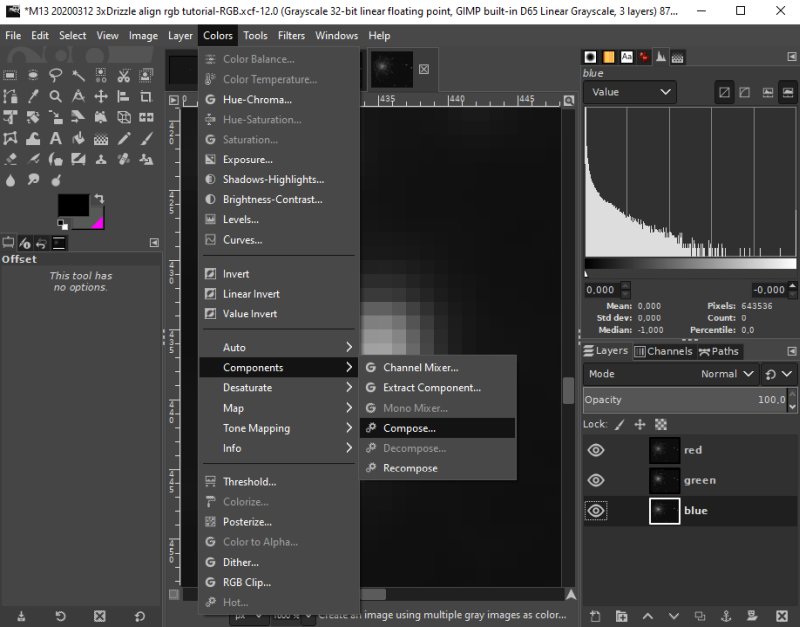Image resolution: width=800 pixels, height=627 pixels.
Task: Select the Move tool
Action: tap(101, 96)
